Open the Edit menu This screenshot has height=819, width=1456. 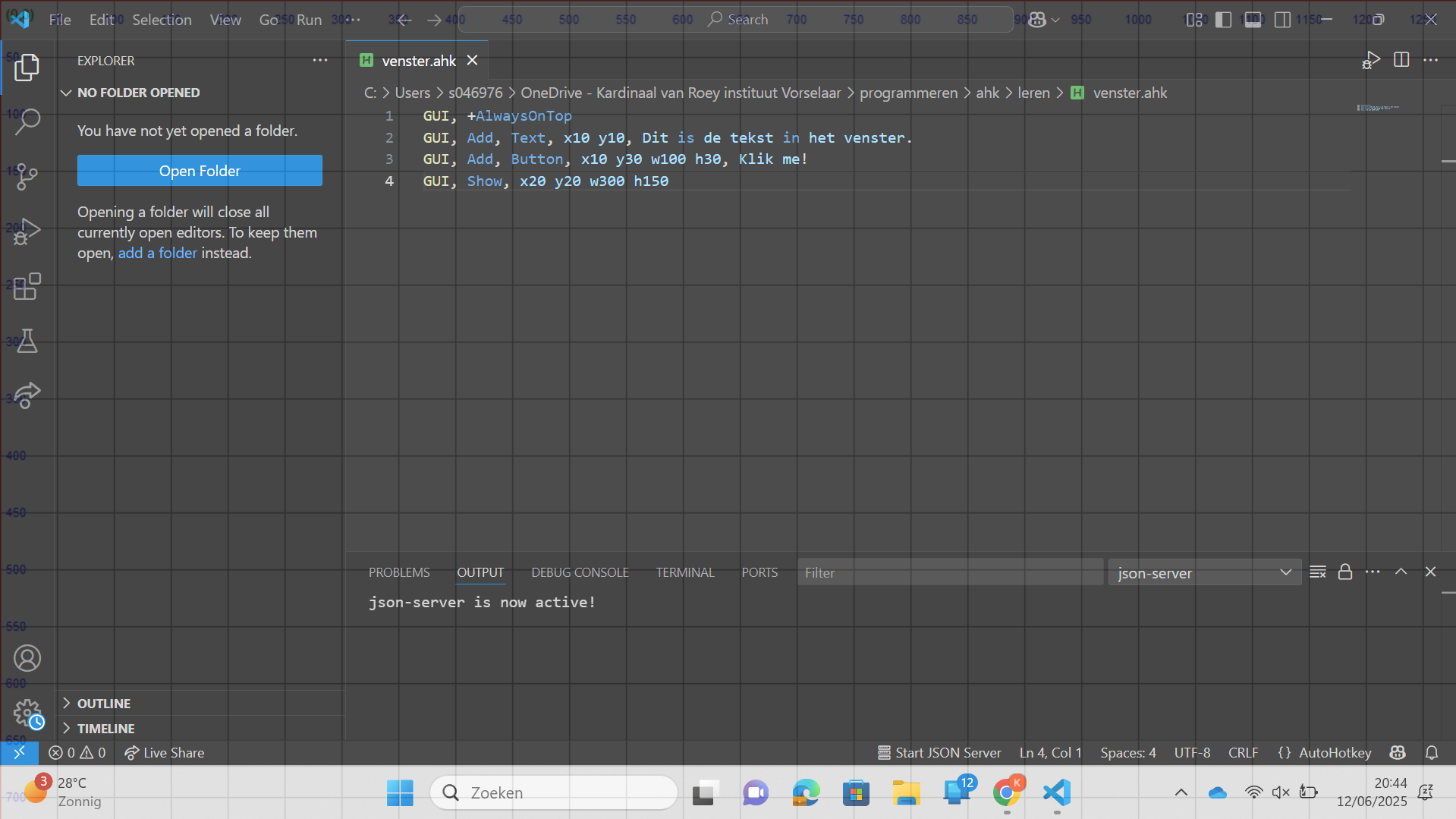(x=102, y=20)
